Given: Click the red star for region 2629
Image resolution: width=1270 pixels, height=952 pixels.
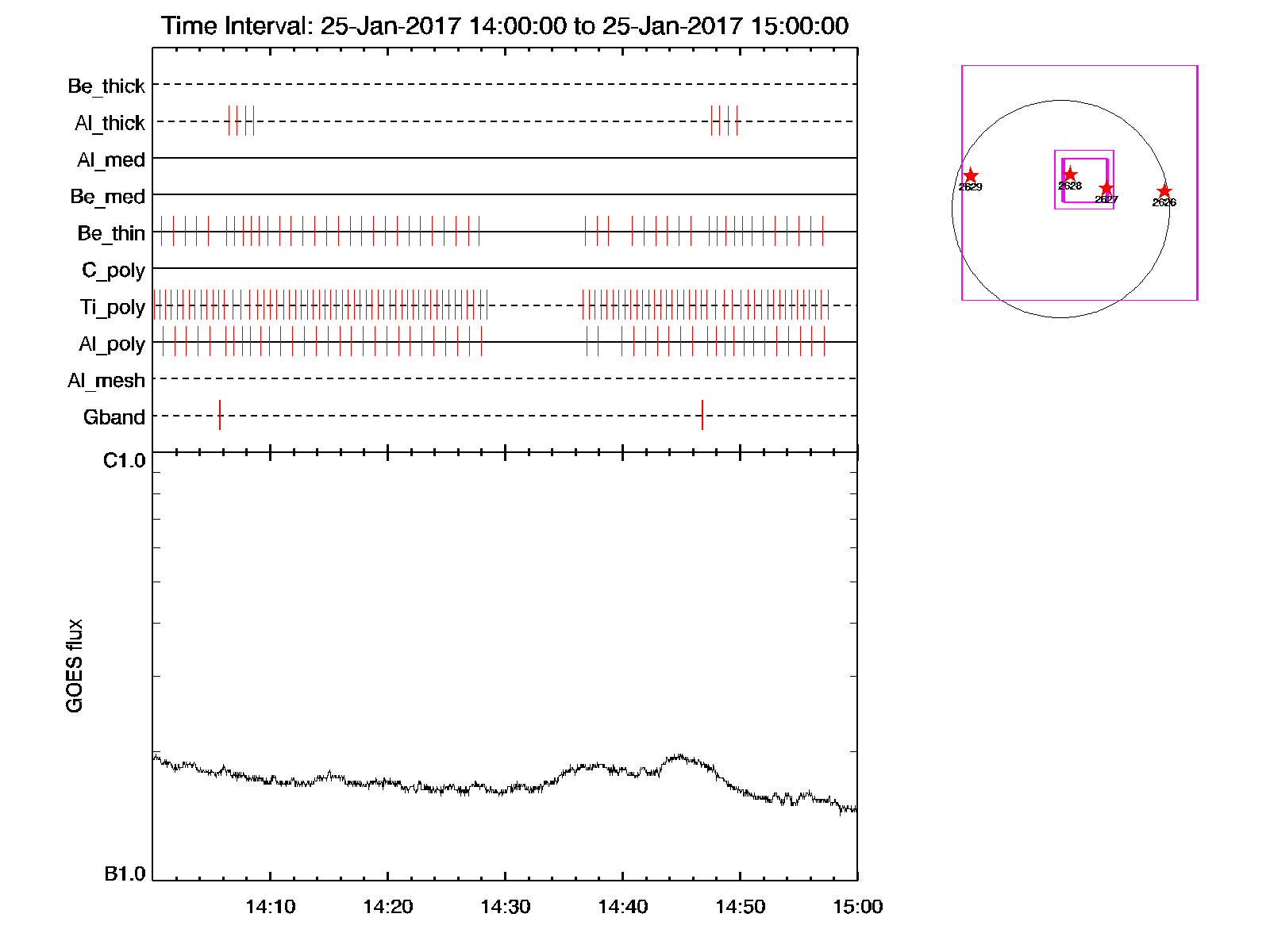Looking at the screenshot, I should [x=970, y=176].
